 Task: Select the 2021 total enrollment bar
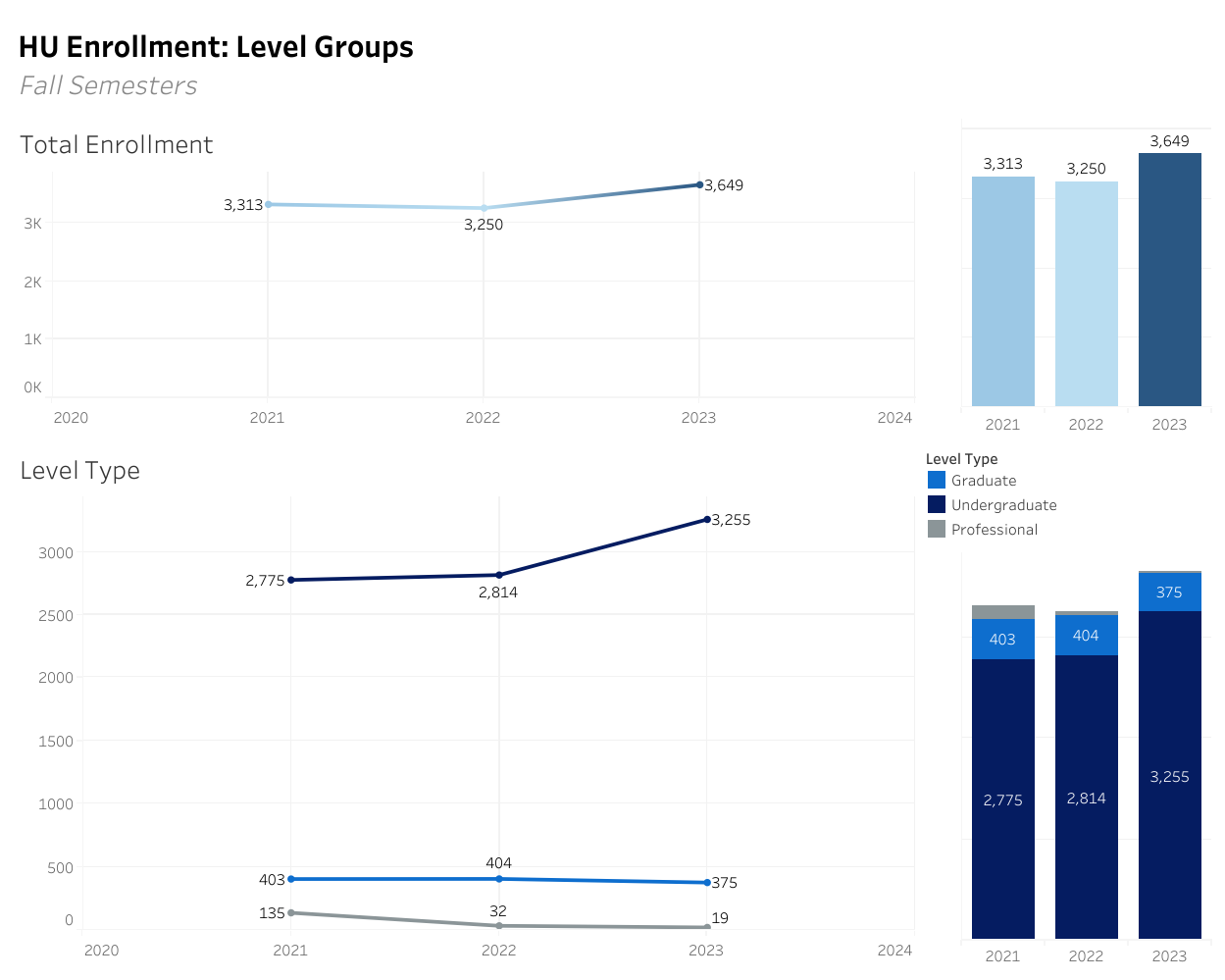coord(1002,291)
